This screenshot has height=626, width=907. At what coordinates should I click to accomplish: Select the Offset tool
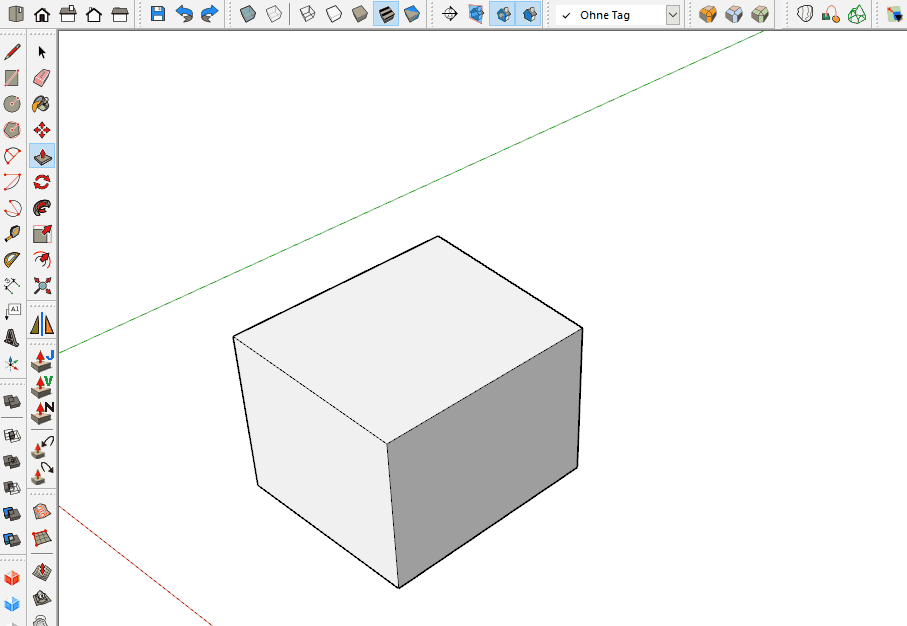(42, 260)
